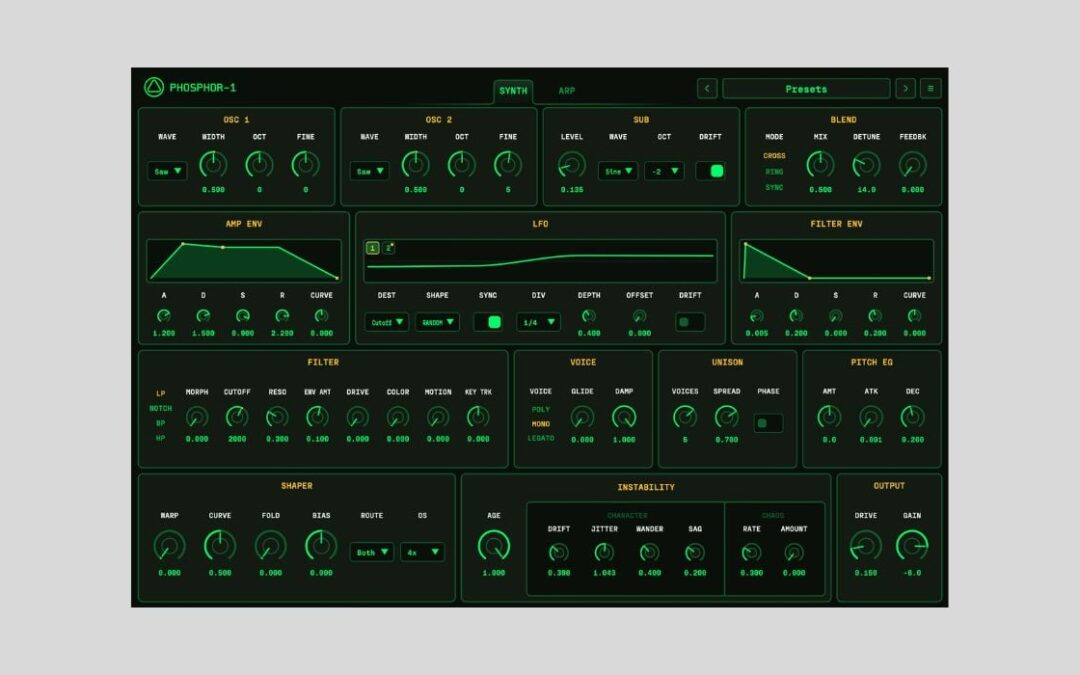Go to next preset arrow button
The image size is (1080, 675).
click(905, 88)
